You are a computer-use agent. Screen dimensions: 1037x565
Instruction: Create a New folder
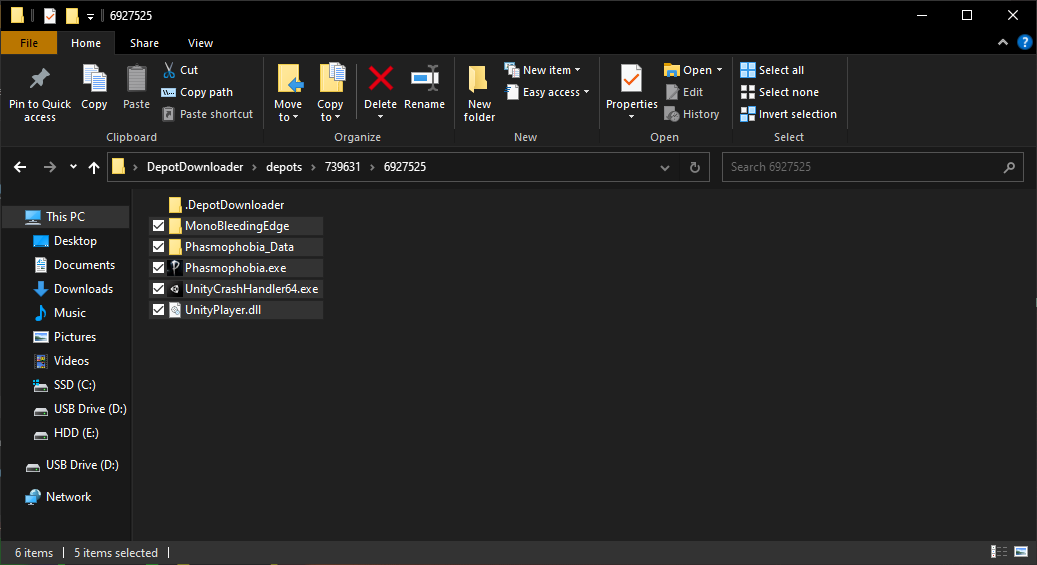479,94
